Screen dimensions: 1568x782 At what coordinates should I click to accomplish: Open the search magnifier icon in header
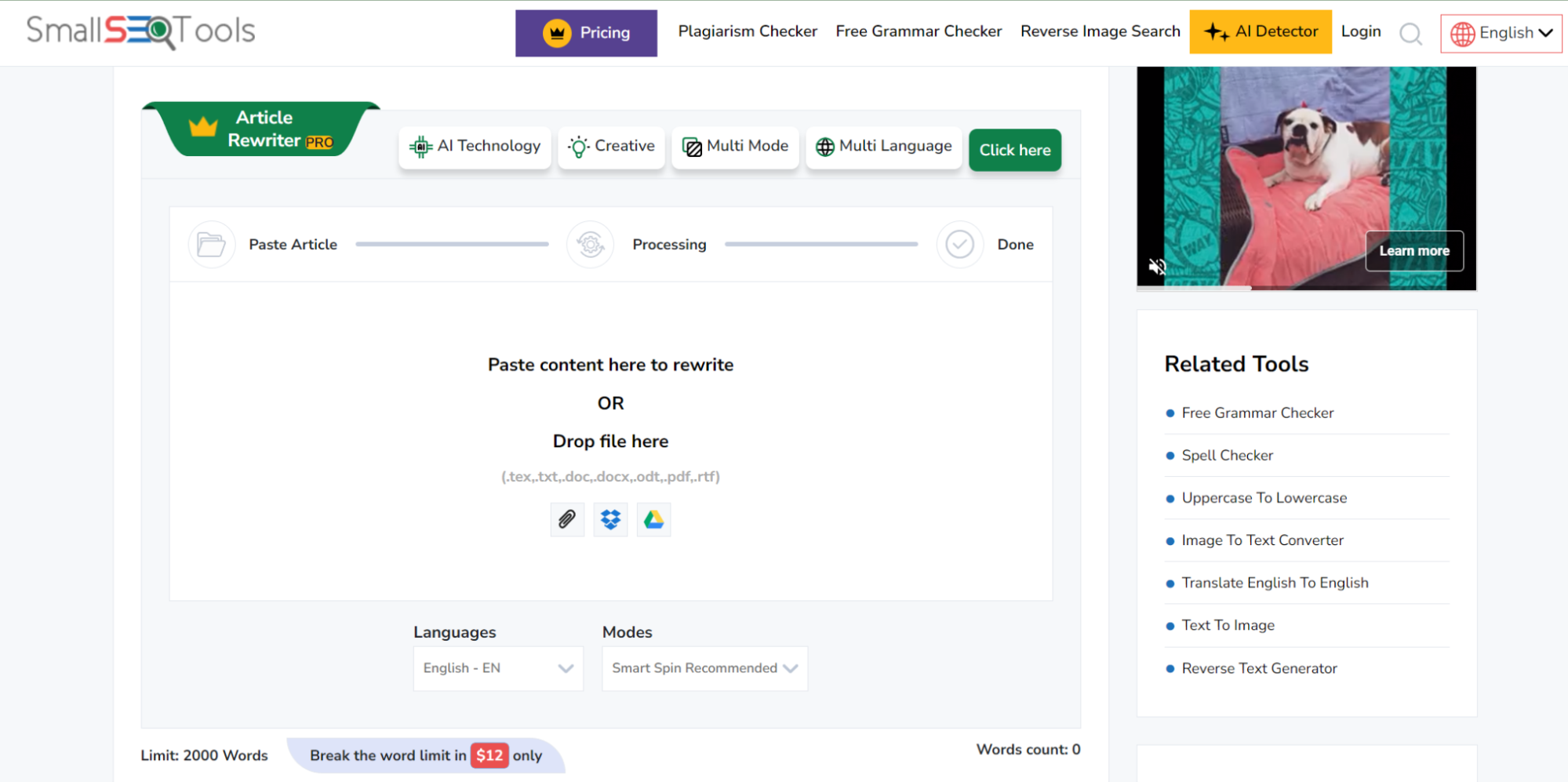tap(1410, 33)
